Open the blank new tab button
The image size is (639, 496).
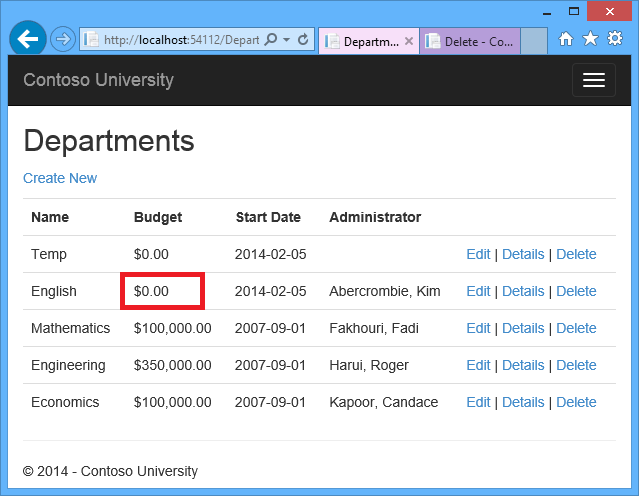[x=534, y=41]
